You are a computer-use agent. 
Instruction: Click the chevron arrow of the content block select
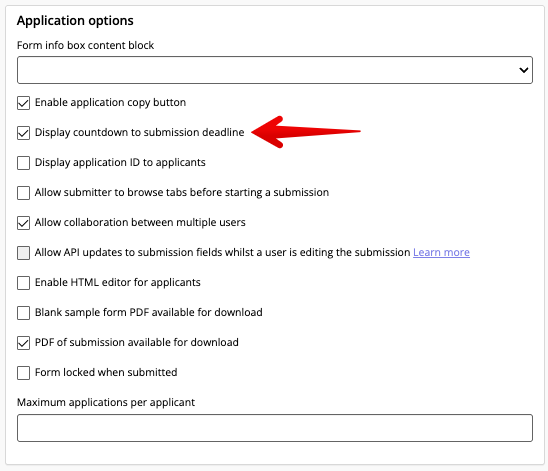pos(523,70)
